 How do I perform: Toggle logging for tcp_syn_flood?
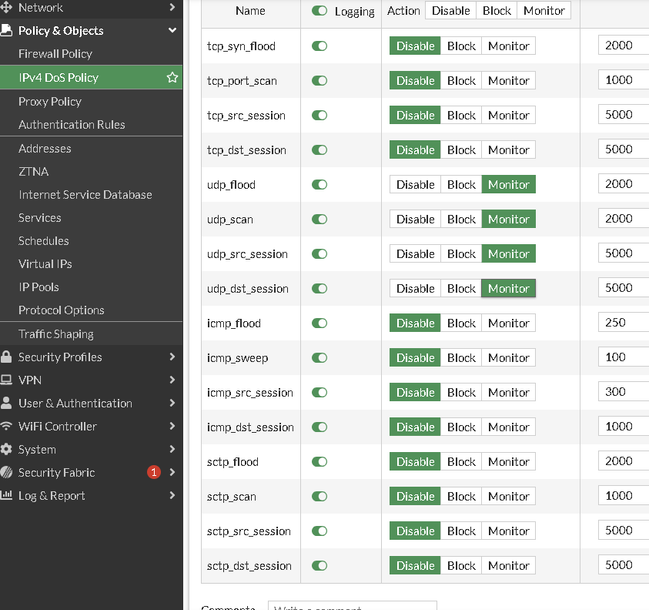point(319,46)
